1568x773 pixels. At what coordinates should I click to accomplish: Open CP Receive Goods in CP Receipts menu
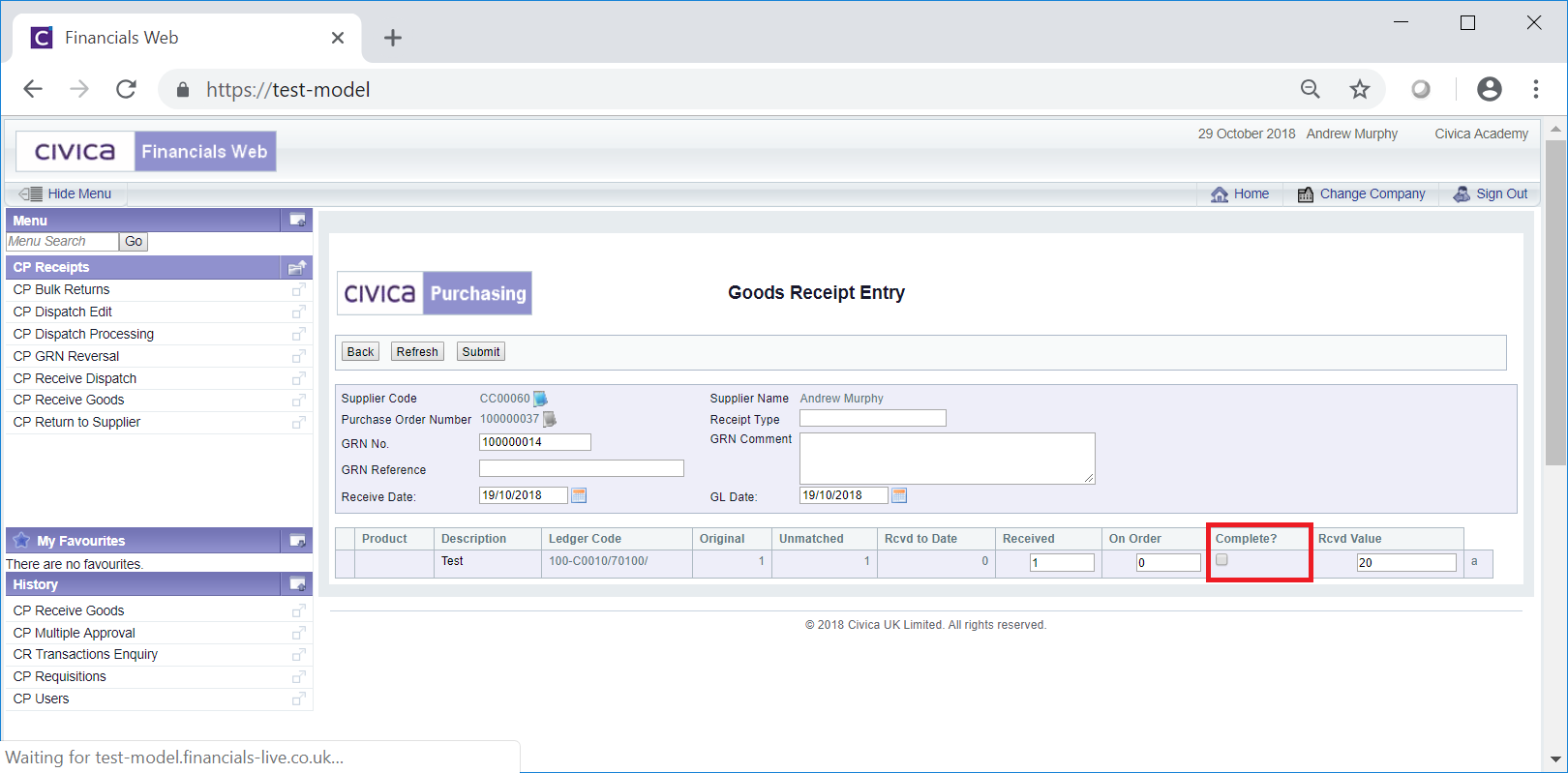(69, 400)
